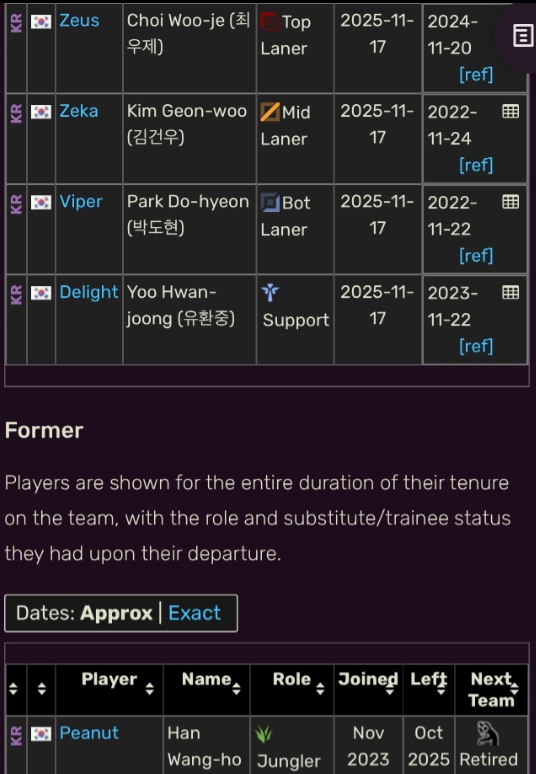Click the Support role icon for Delight
536x774 pixels.
pyautogui.click(x=270, y=293)
